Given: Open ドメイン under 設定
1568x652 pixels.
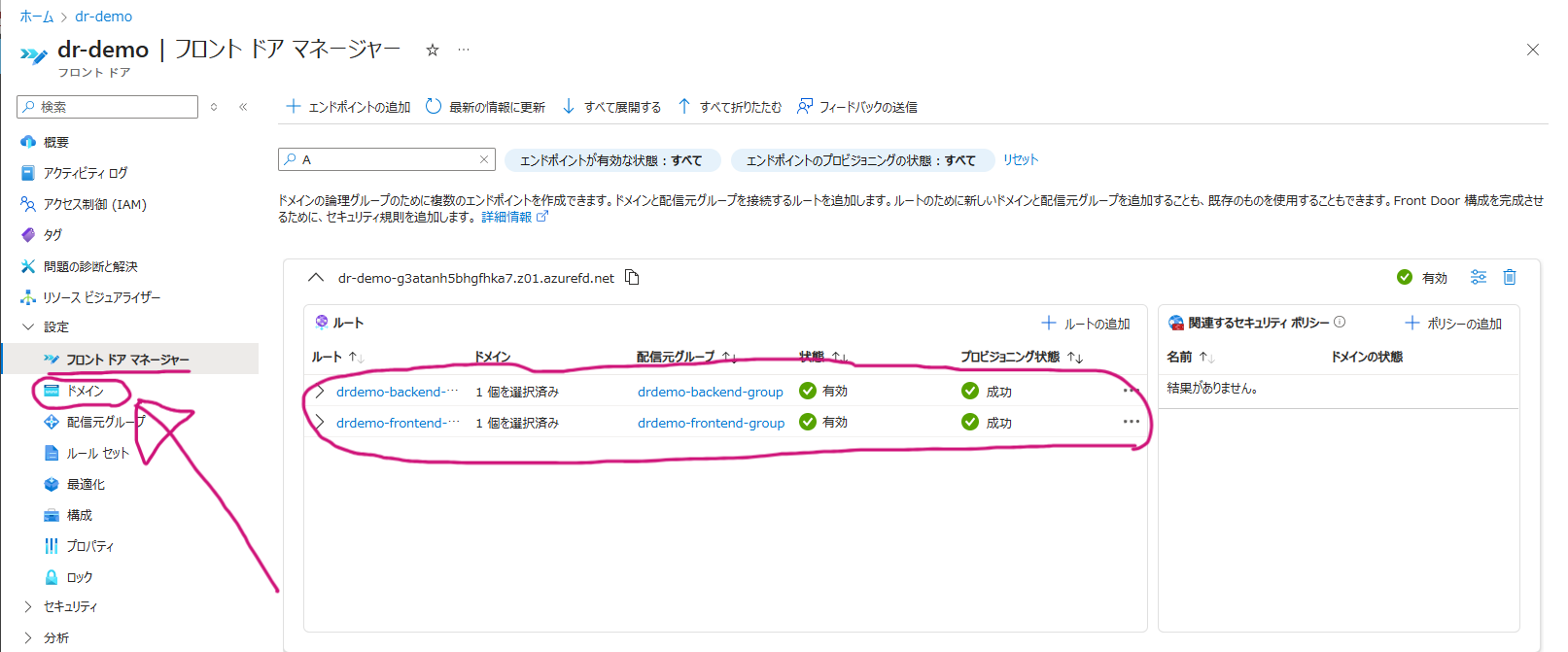Looking at the screenshot, I should pos(85,391).
